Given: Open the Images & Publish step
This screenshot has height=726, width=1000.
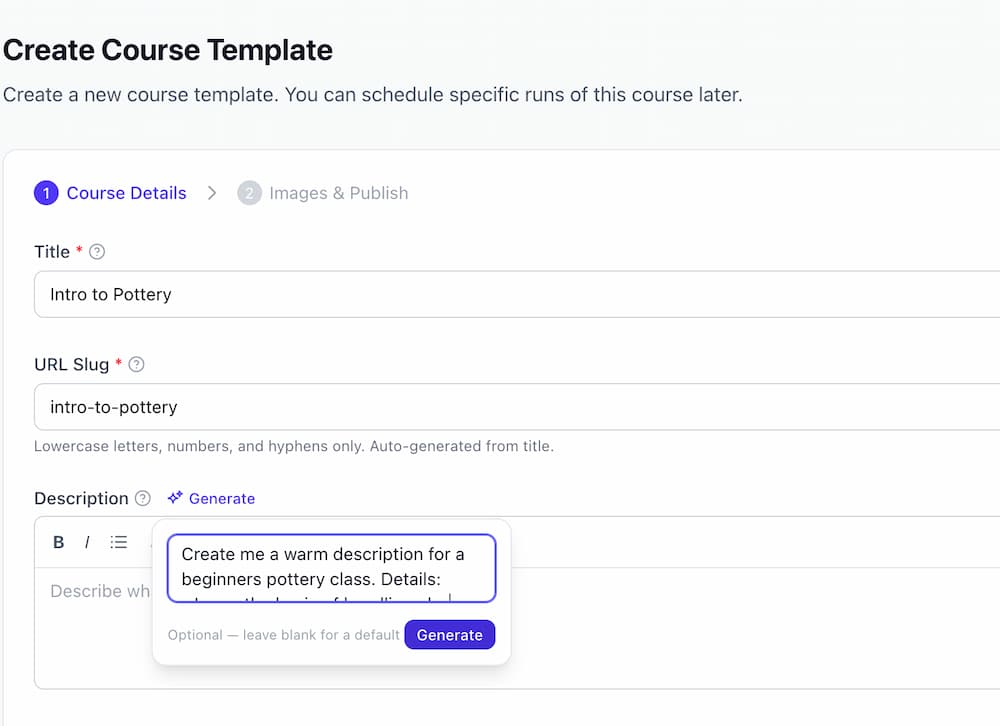Looking at the screenshot, I should point(337,192).
